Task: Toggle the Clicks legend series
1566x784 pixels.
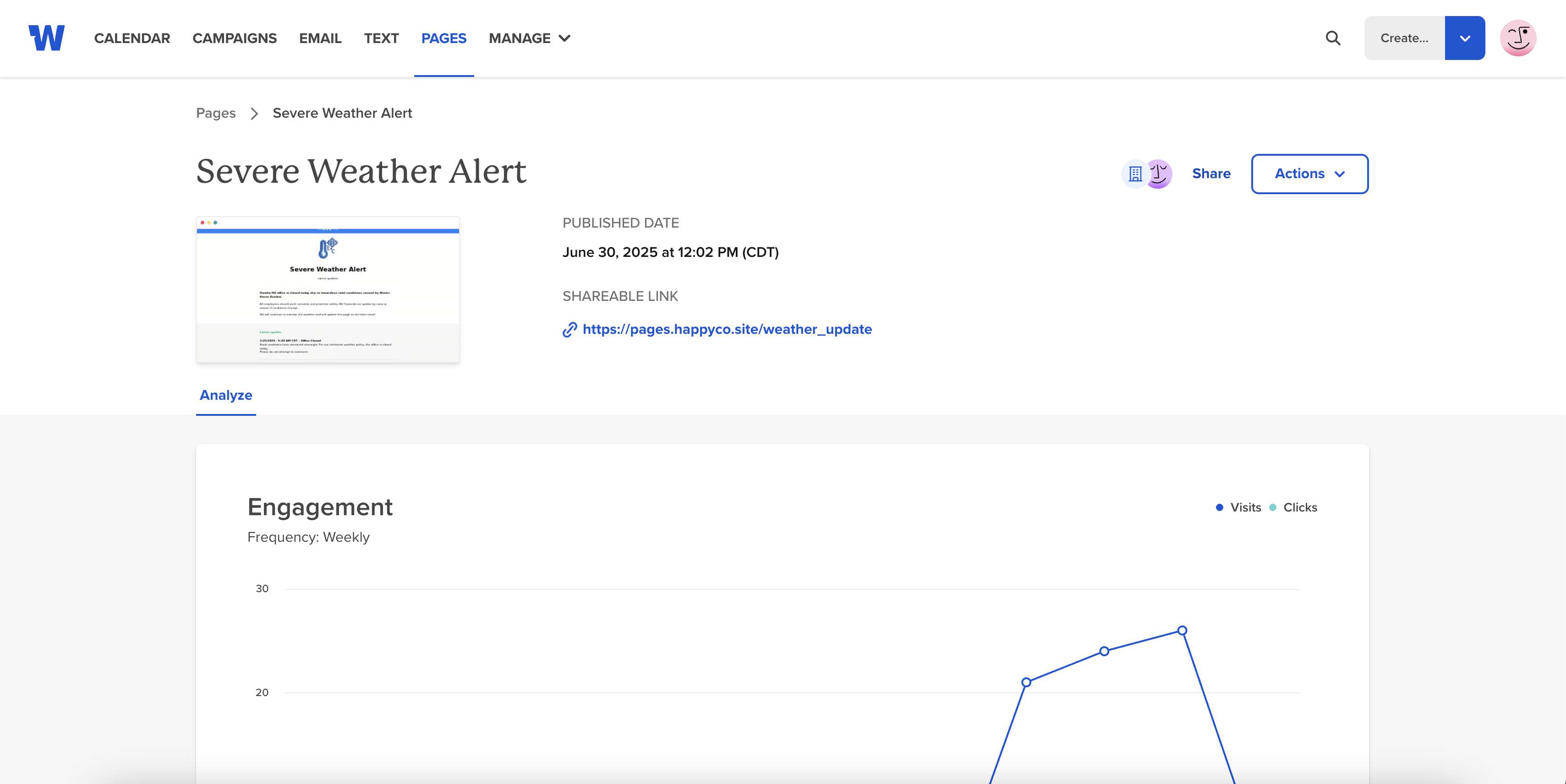Action: pos(1294,507)
